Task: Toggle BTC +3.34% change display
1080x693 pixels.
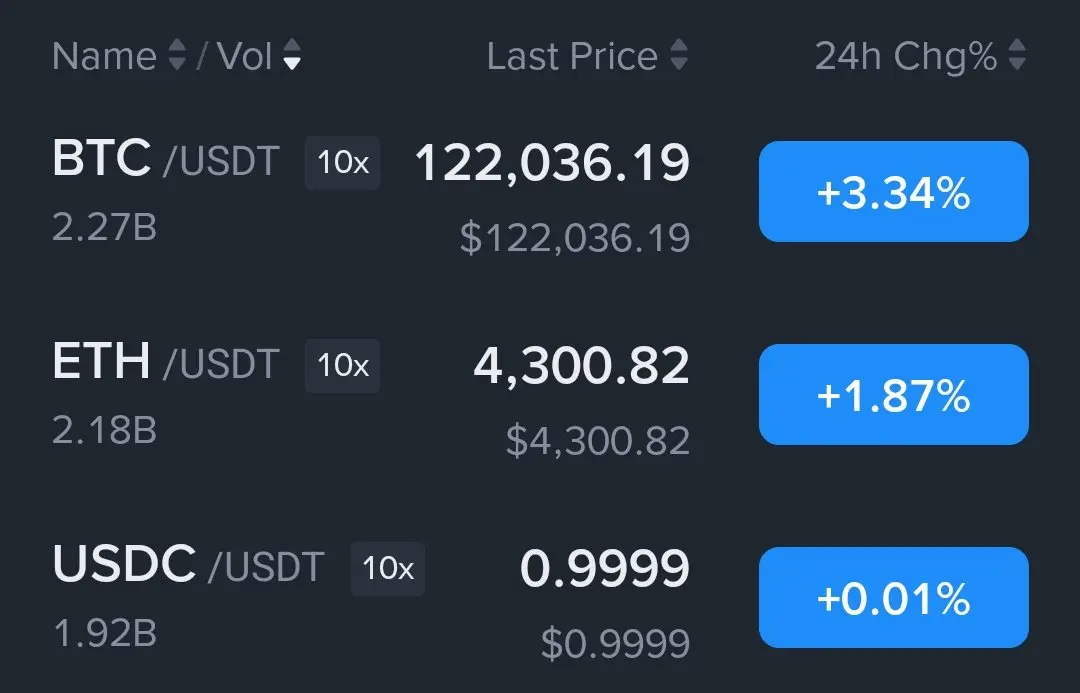Action: (x=893, y=192)
